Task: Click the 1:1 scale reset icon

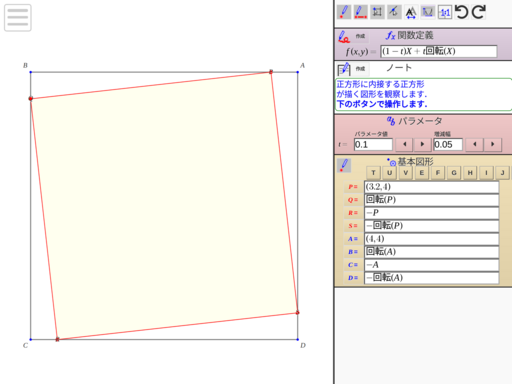Action: click(445, 12)
